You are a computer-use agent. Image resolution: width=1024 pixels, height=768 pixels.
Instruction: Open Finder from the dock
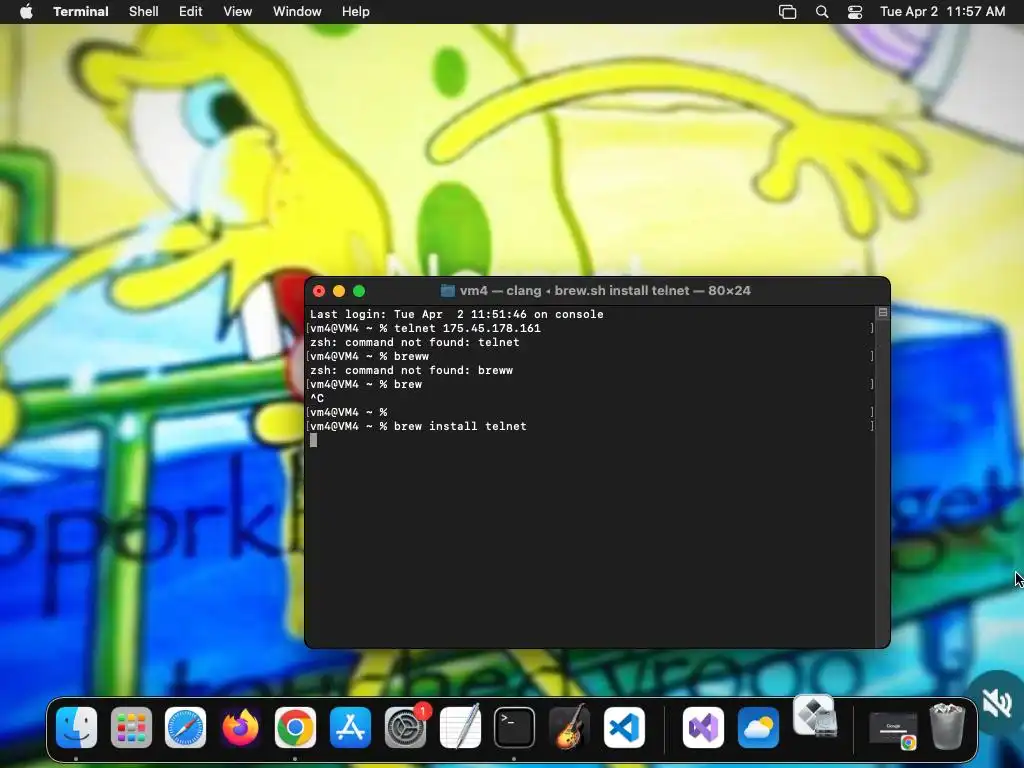[x=76, y=727]
